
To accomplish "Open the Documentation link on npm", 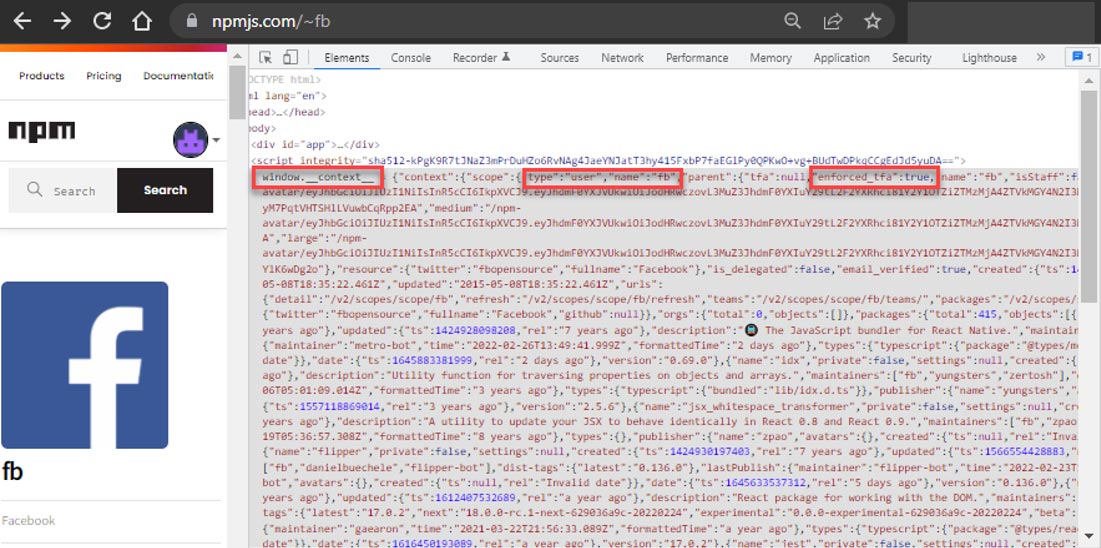I will tap(178, 76).
